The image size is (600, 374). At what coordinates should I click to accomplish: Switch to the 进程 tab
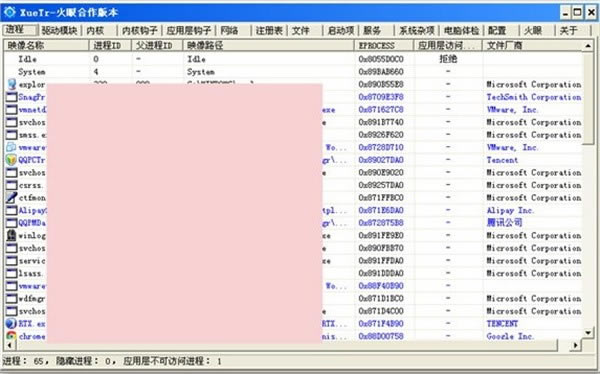click(20, 30)
